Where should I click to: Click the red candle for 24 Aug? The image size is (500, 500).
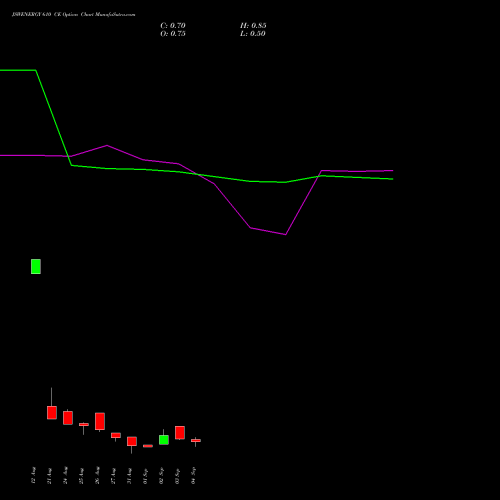pos(68,418)
